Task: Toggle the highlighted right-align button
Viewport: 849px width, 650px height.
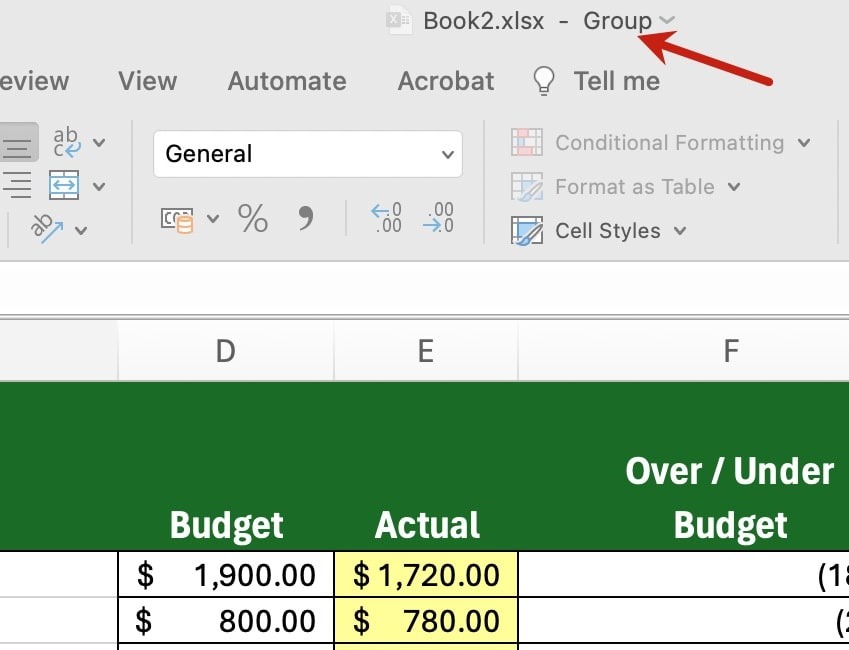Action: point(18,142)
